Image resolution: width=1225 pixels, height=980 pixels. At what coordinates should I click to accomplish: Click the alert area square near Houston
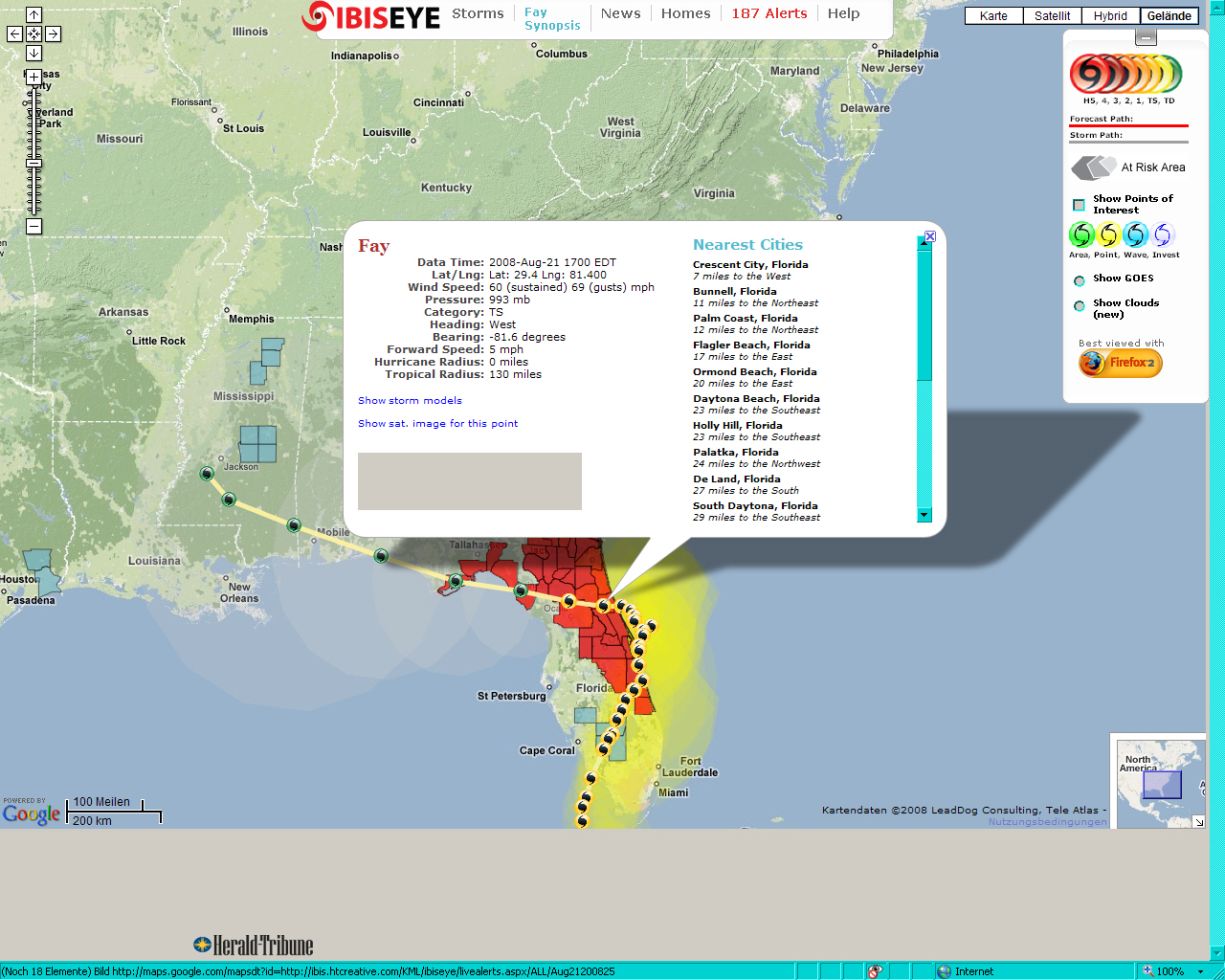(x=42, y=572)
